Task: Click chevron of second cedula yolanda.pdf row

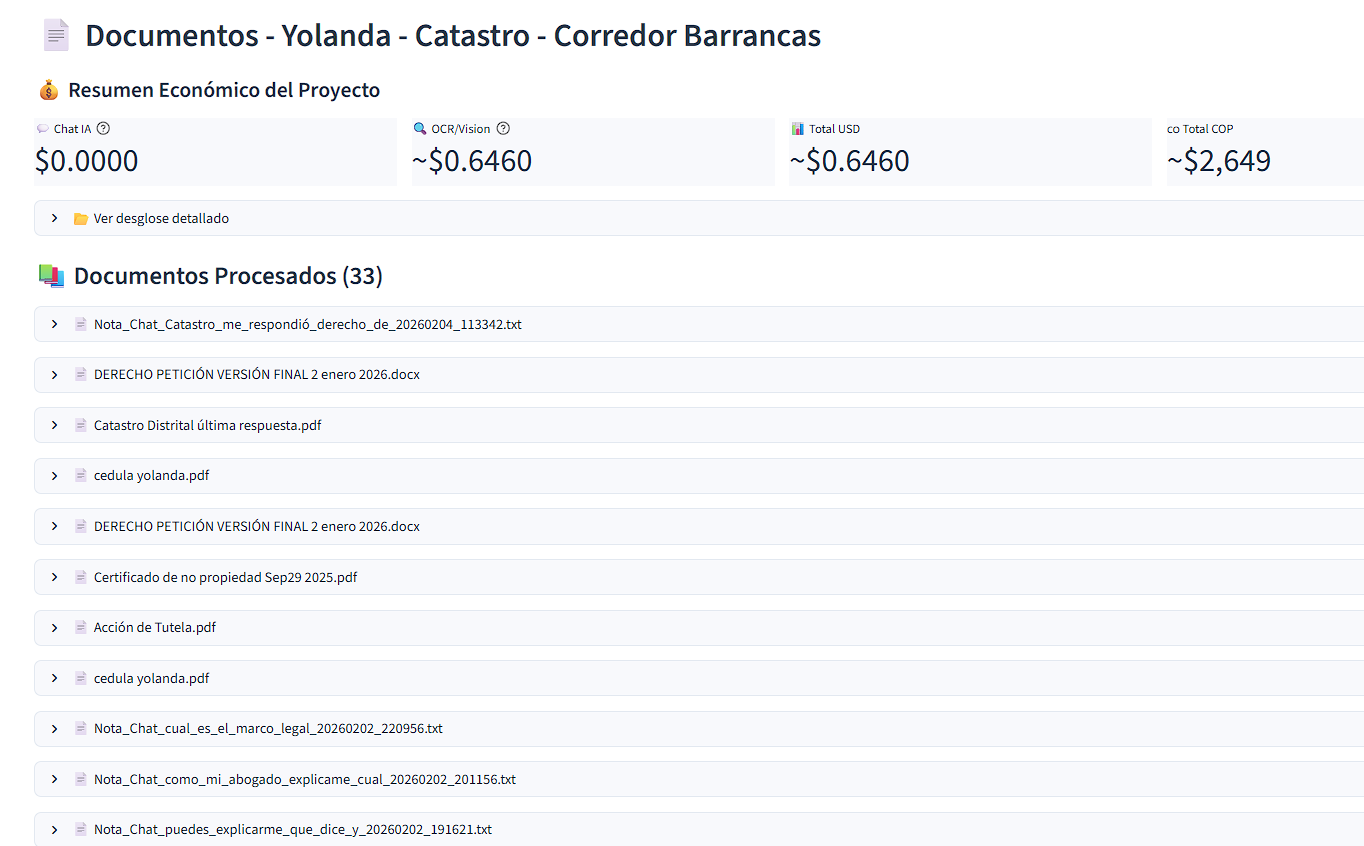Action: tap(55, 679)
